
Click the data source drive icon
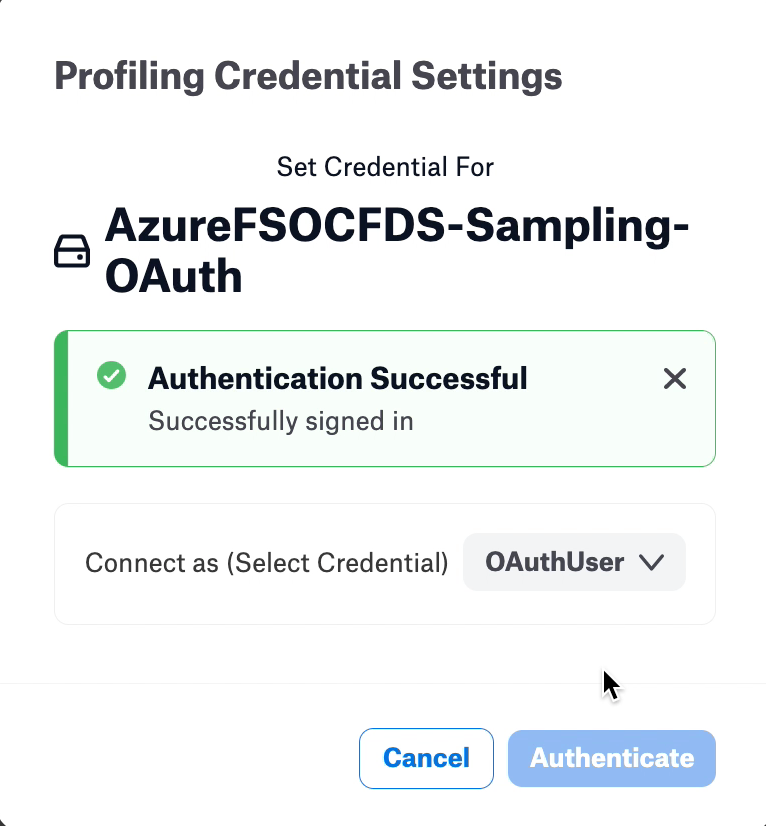(72, 251)
